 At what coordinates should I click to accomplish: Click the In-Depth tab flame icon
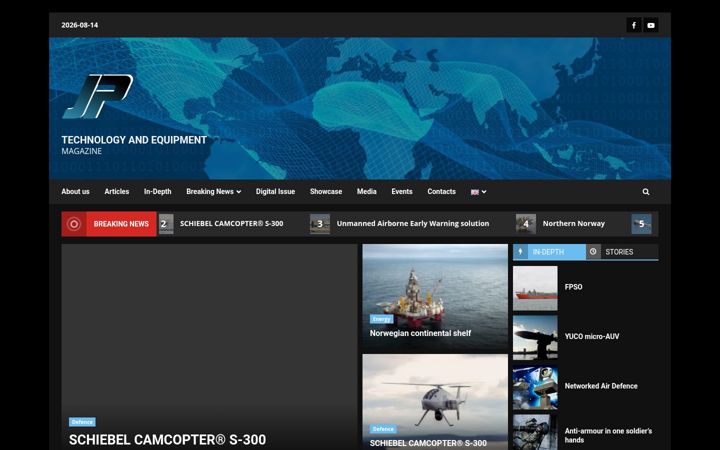click(x=520, y=252)
